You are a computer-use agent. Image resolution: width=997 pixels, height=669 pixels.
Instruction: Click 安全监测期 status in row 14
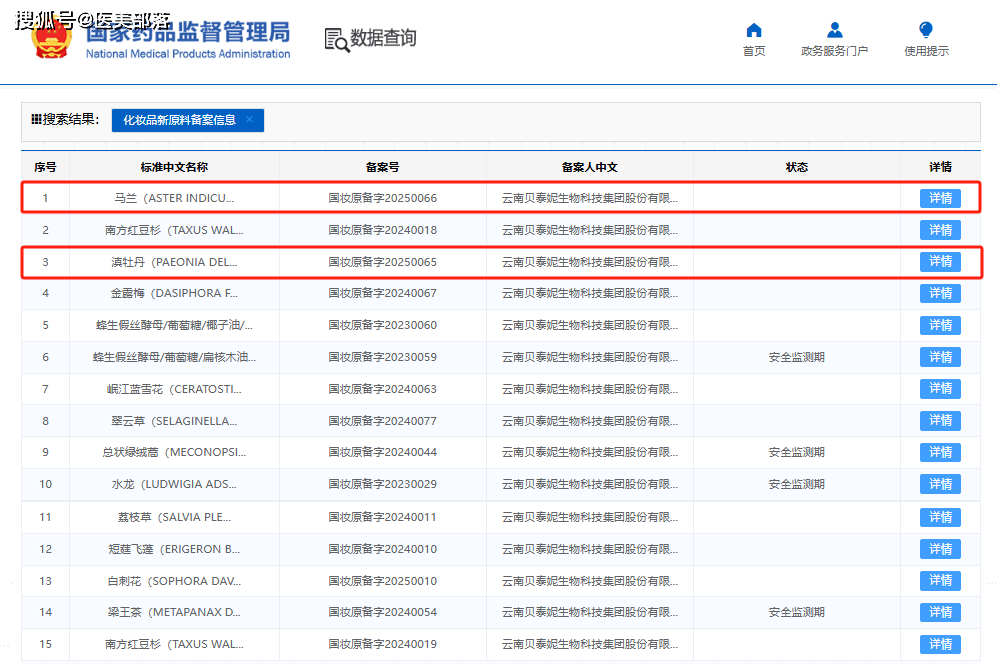pos(797,612)
